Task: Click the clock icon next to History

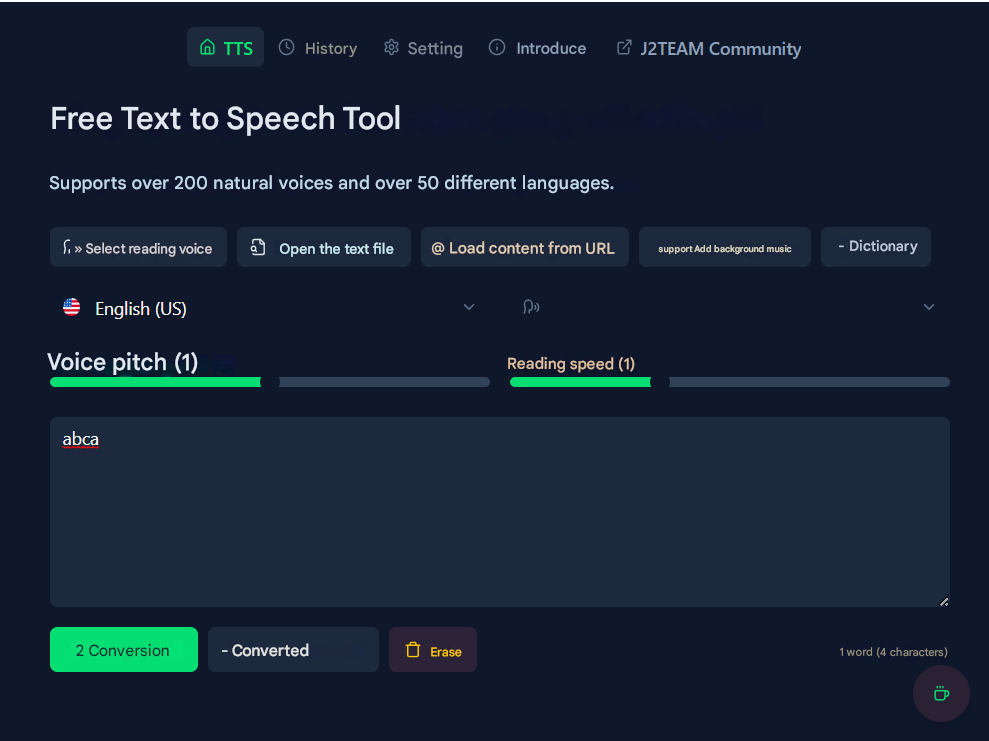Action: tap(287, 47)
